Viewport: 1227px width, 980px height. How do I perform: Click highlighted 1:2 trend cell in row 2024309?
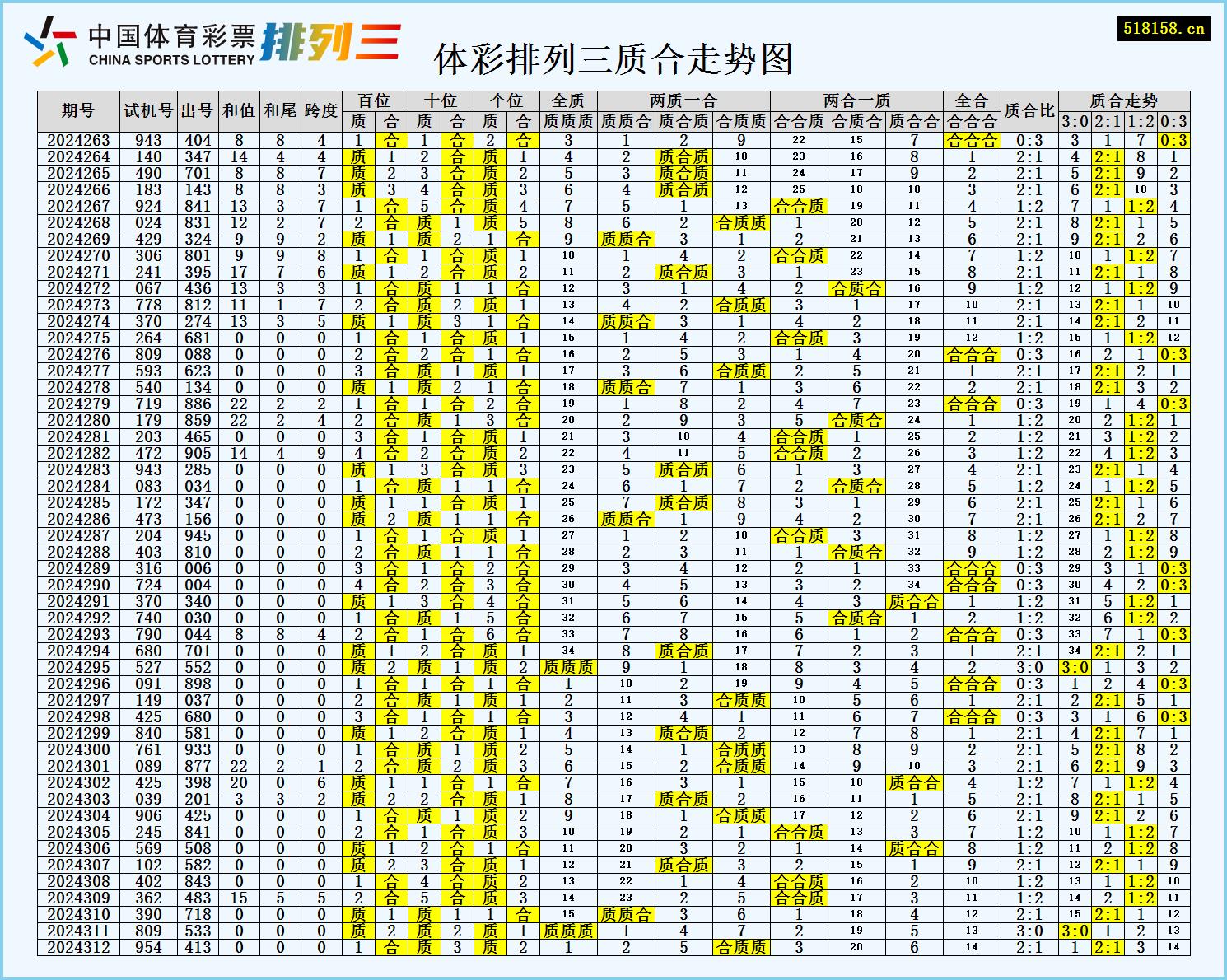(x=1141, y=898)
